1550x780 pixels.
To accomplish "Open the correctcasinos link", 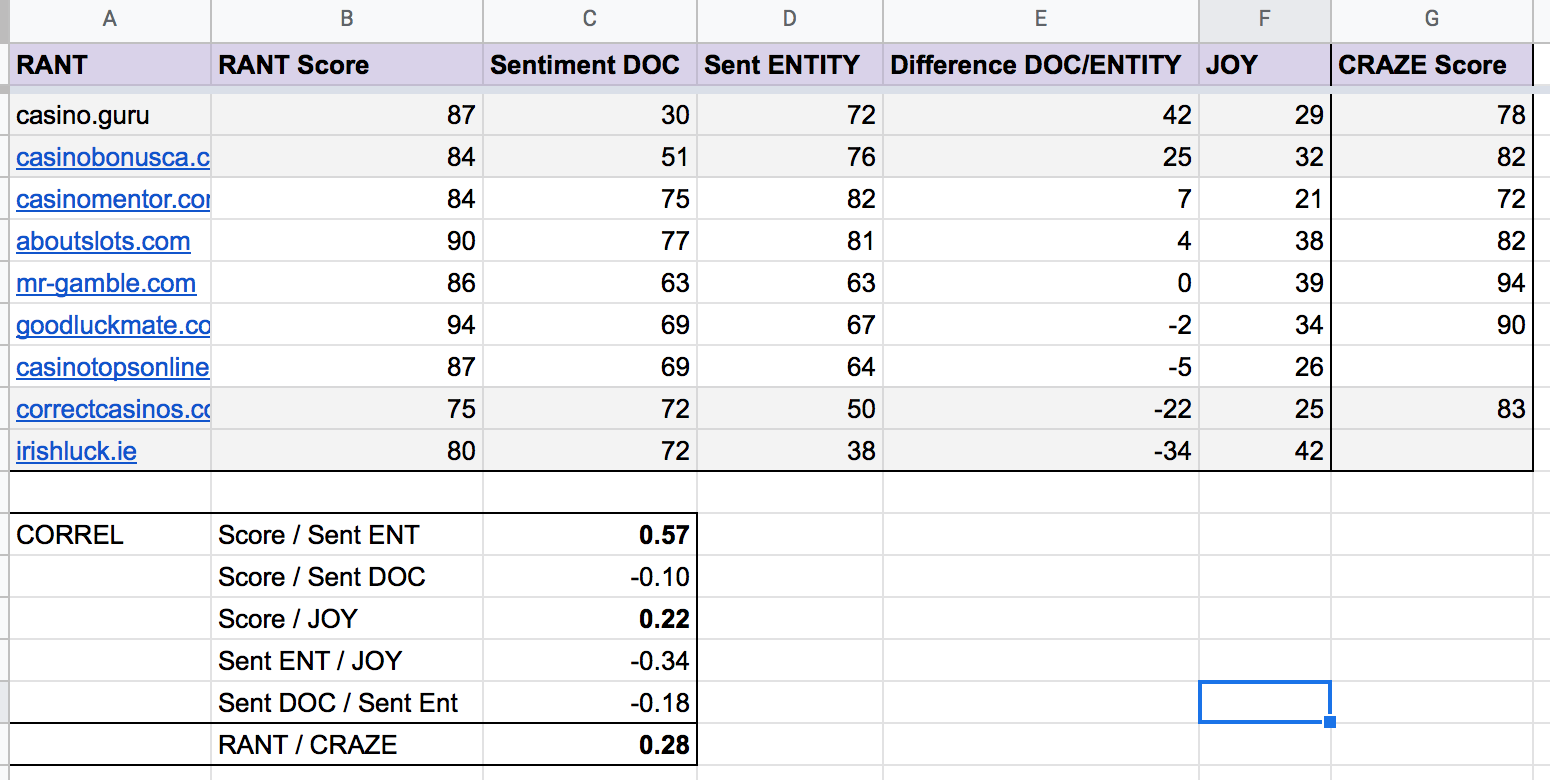I will click(113, 409).
